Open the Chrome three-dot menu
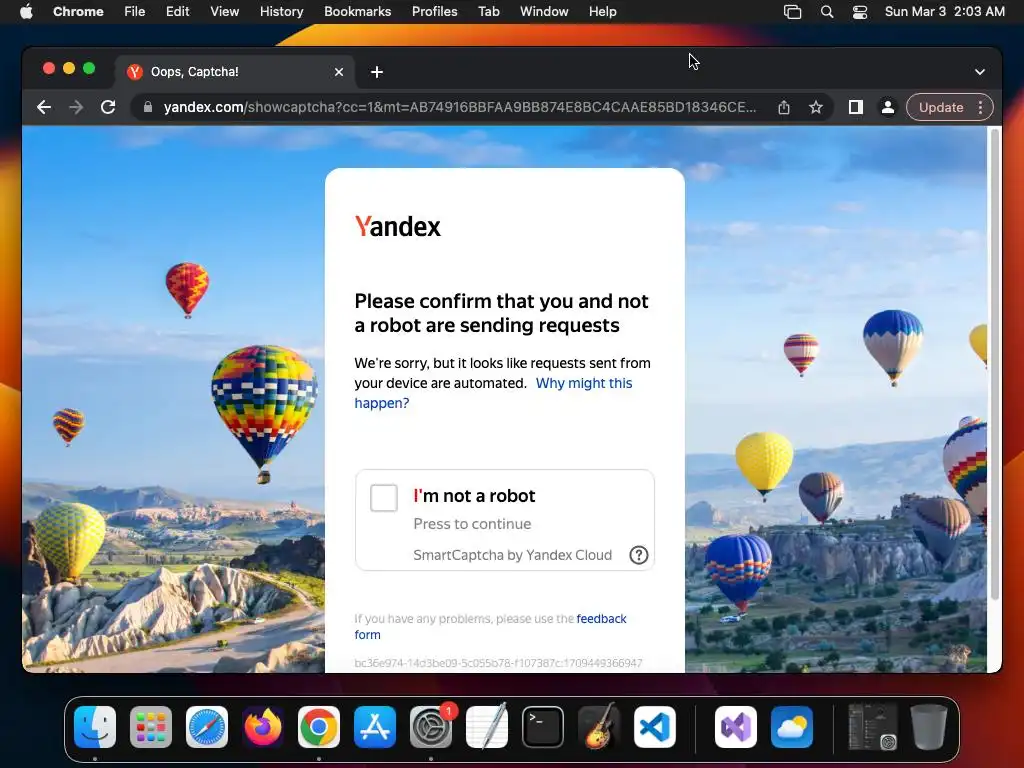The image size is (1024, 768). (980, 107)
